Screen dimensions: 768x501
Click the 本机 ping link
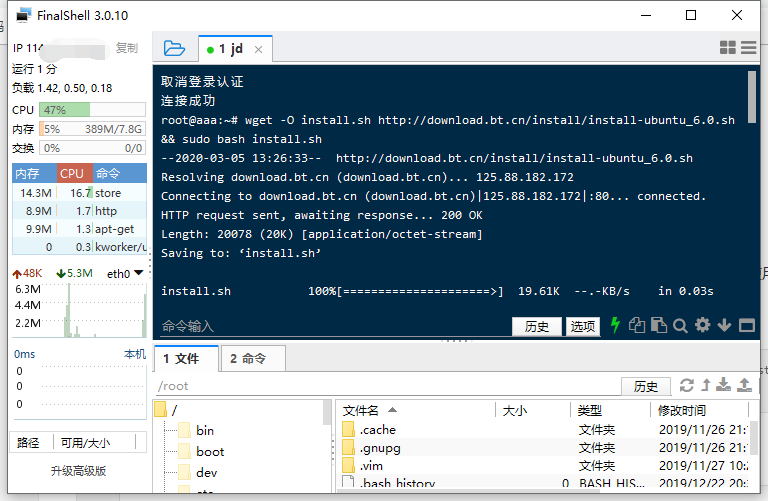(x=135, y=354)
